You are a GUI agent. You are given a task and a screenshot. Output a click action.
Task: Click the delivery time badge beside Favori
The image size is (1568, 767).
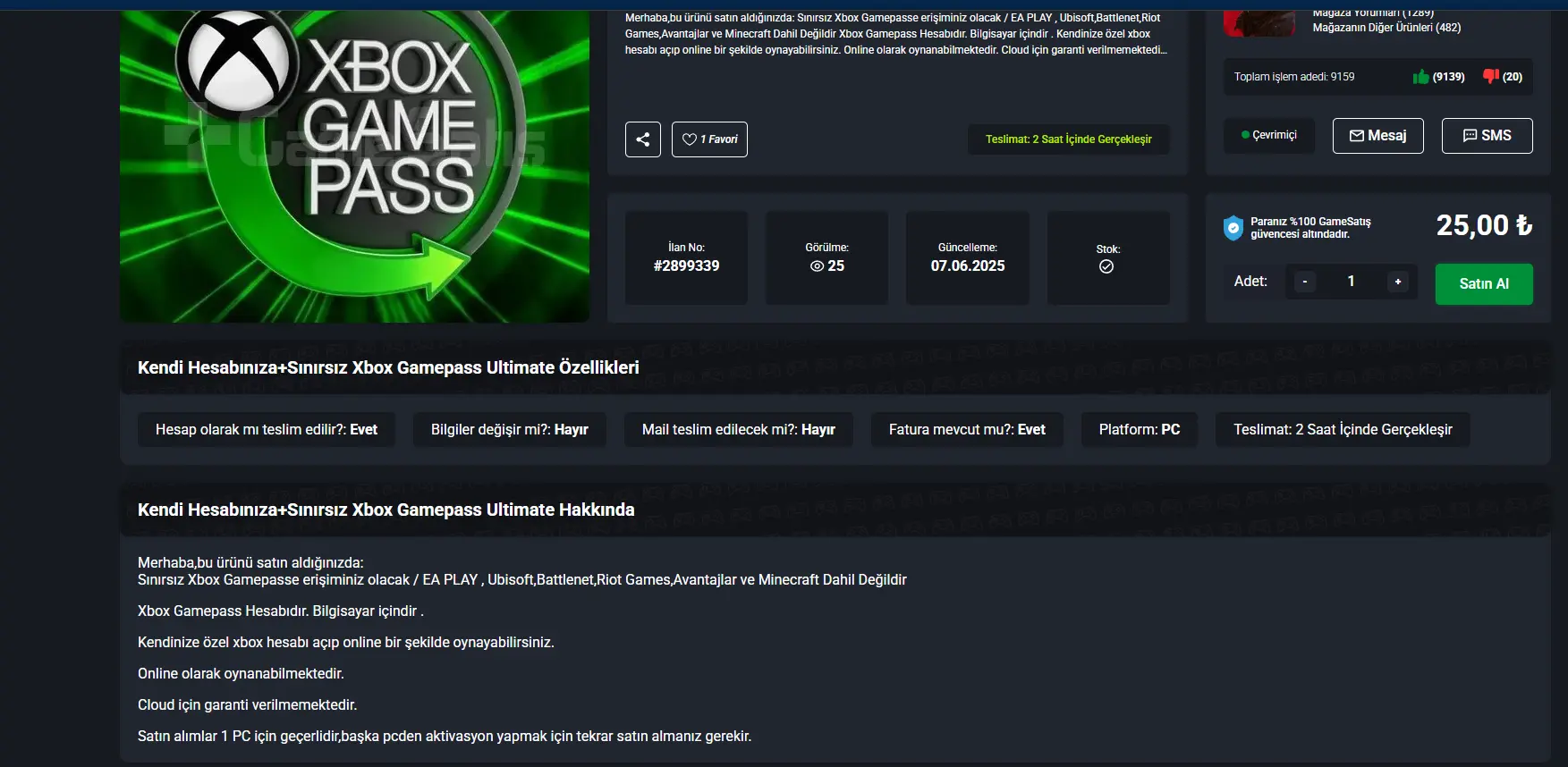(x=1069, y=139)
